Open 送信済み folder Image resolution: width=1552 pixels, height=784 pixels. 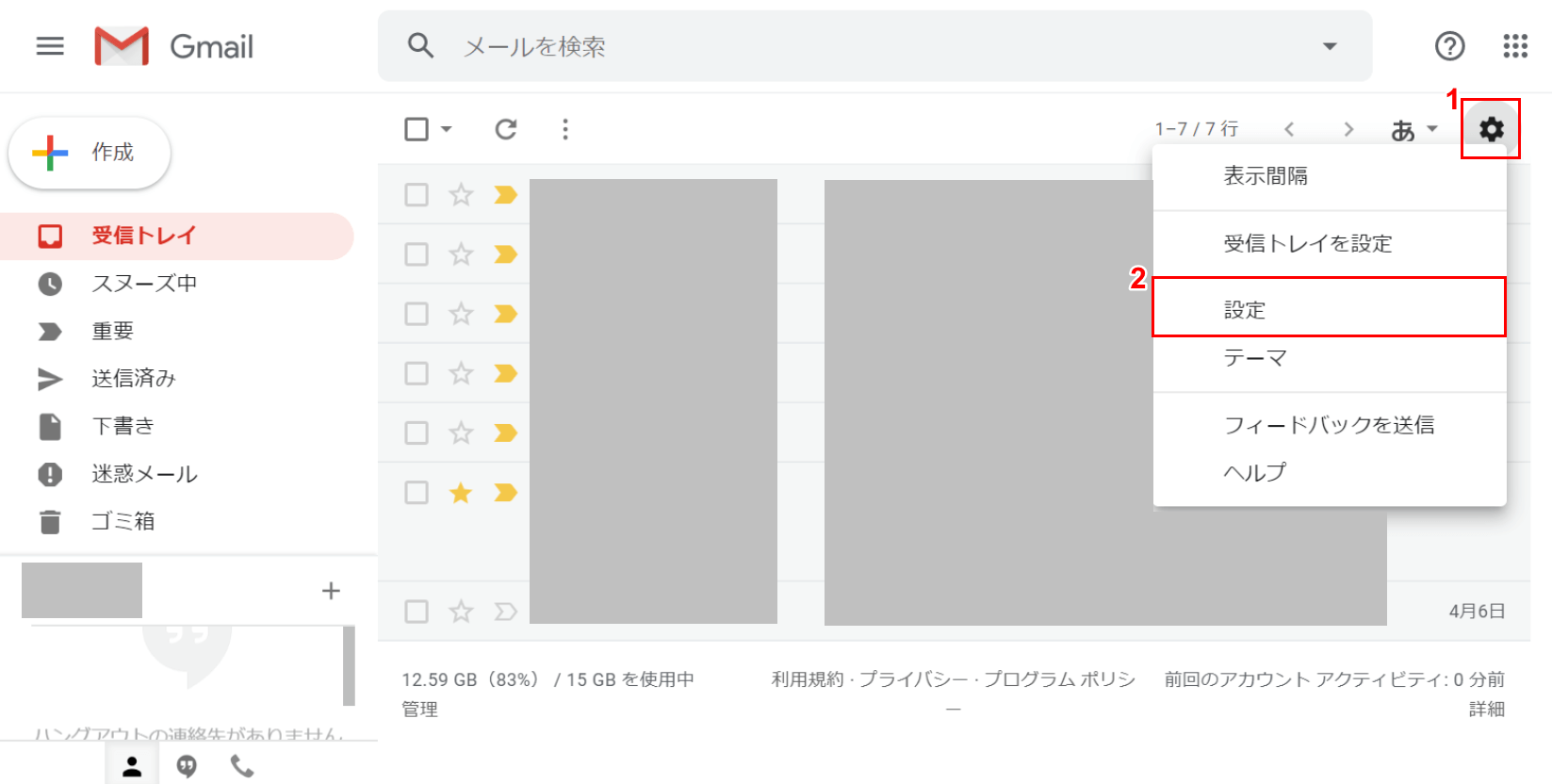[x=177, y=379]
